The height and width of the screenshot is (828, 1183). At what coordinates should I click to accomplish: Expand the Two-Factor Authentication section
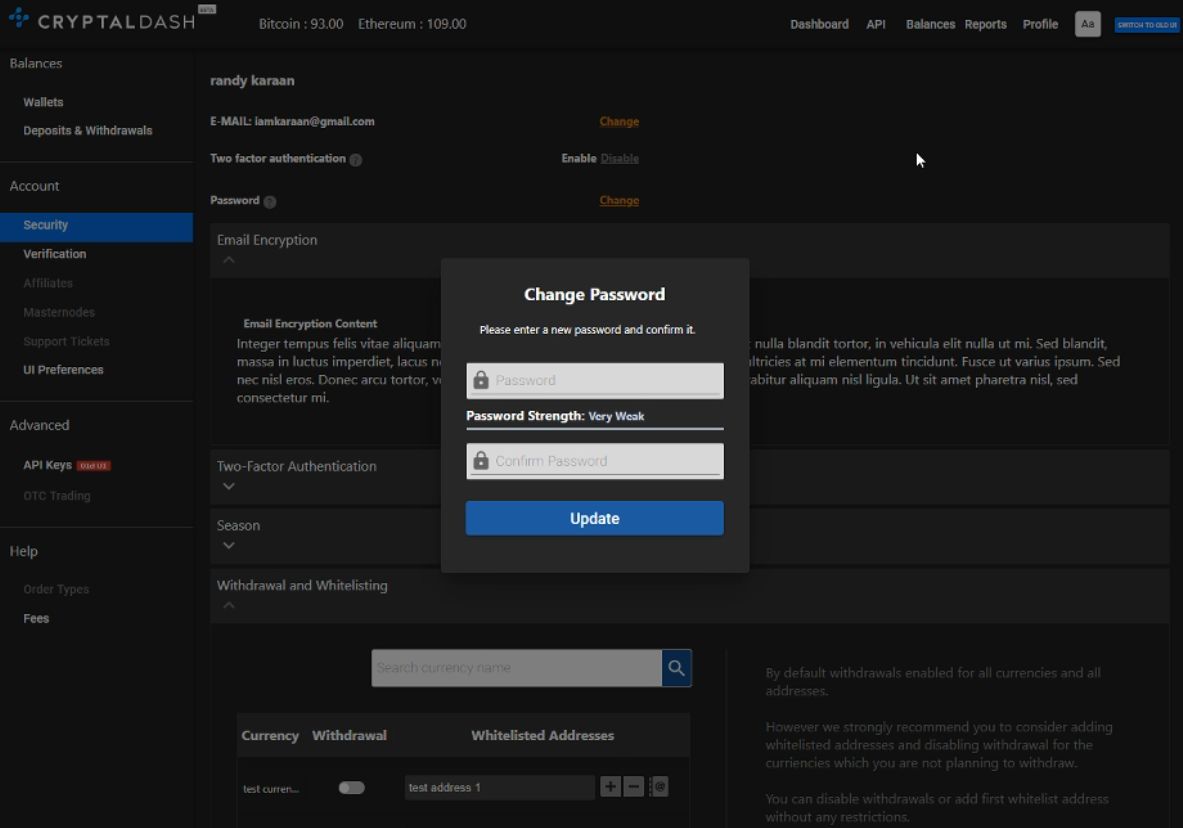tap(229, 486)
